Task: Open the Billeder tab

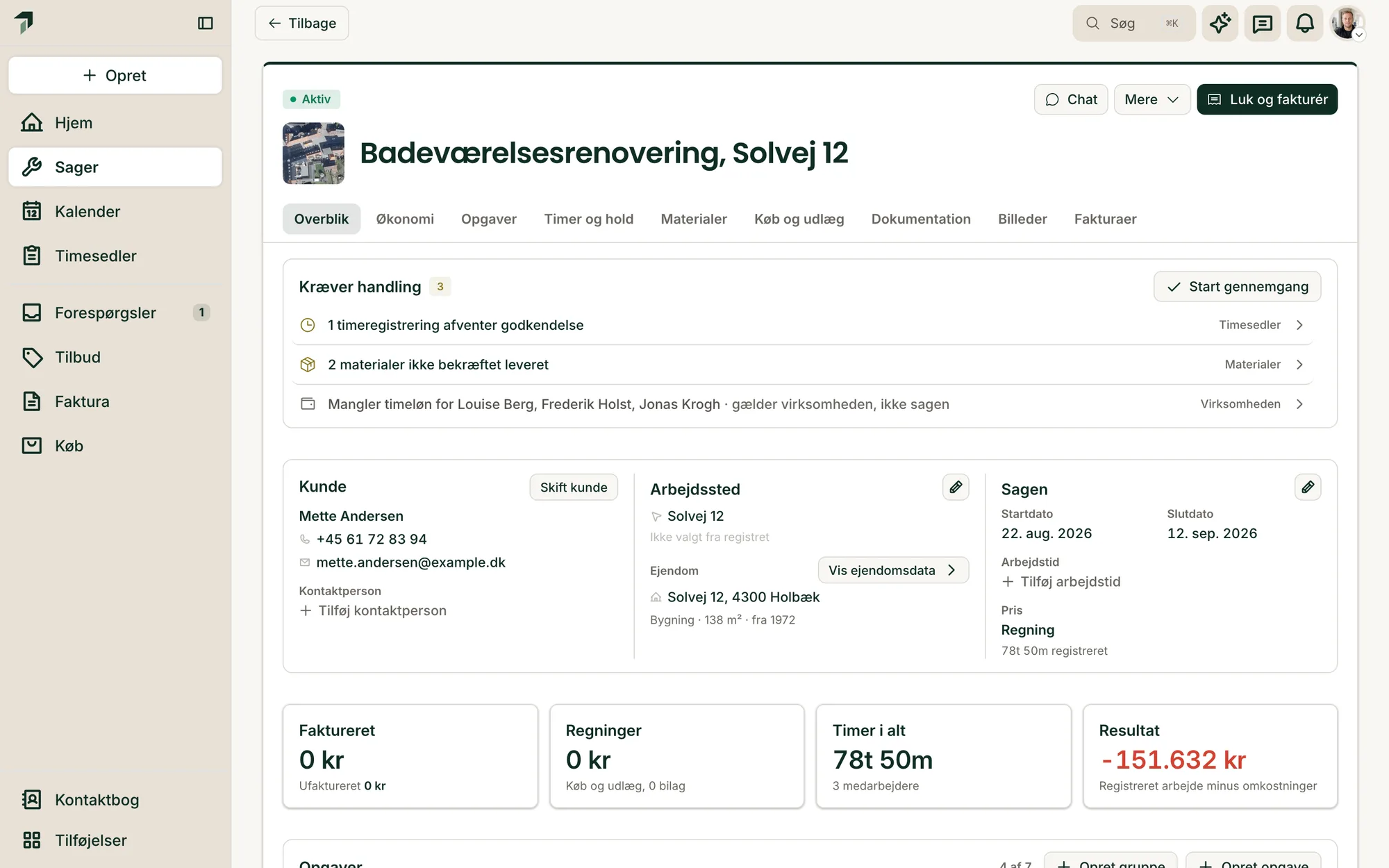Action: tap(1022, 219)
